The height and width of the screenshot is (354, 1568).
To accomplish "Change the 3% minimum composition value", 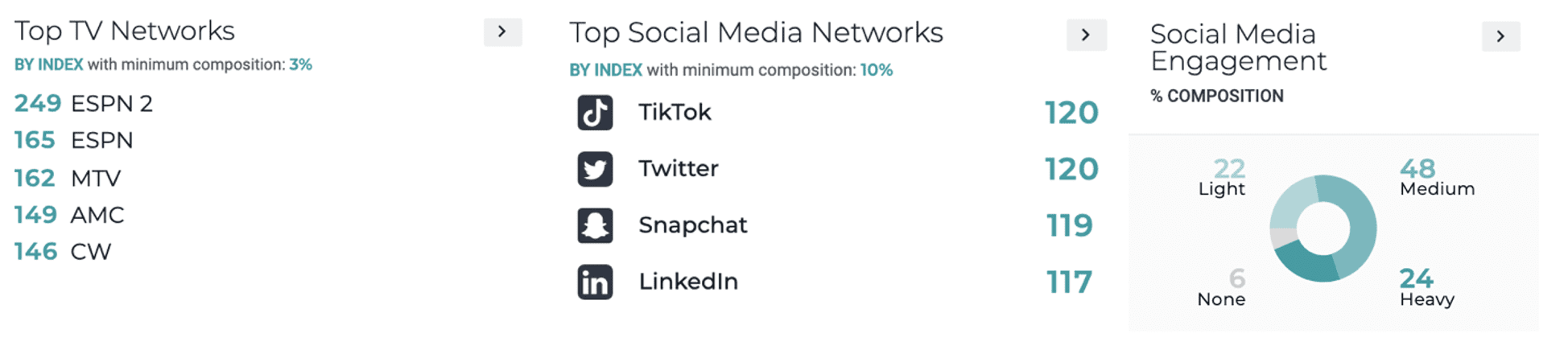I will point(301,65).
